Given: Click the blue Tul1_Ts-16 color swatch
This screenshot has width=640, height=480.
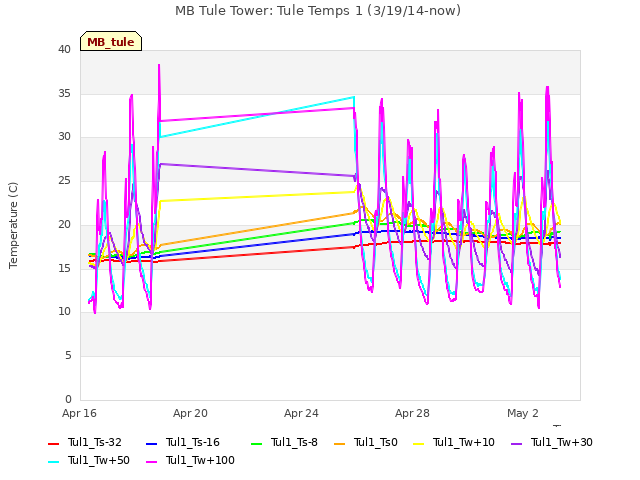Looking at the screenshot, I should 151,443.
